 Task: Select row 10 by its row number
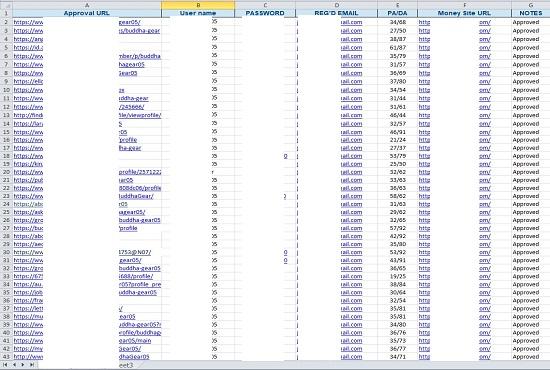[x=6, y=90]
